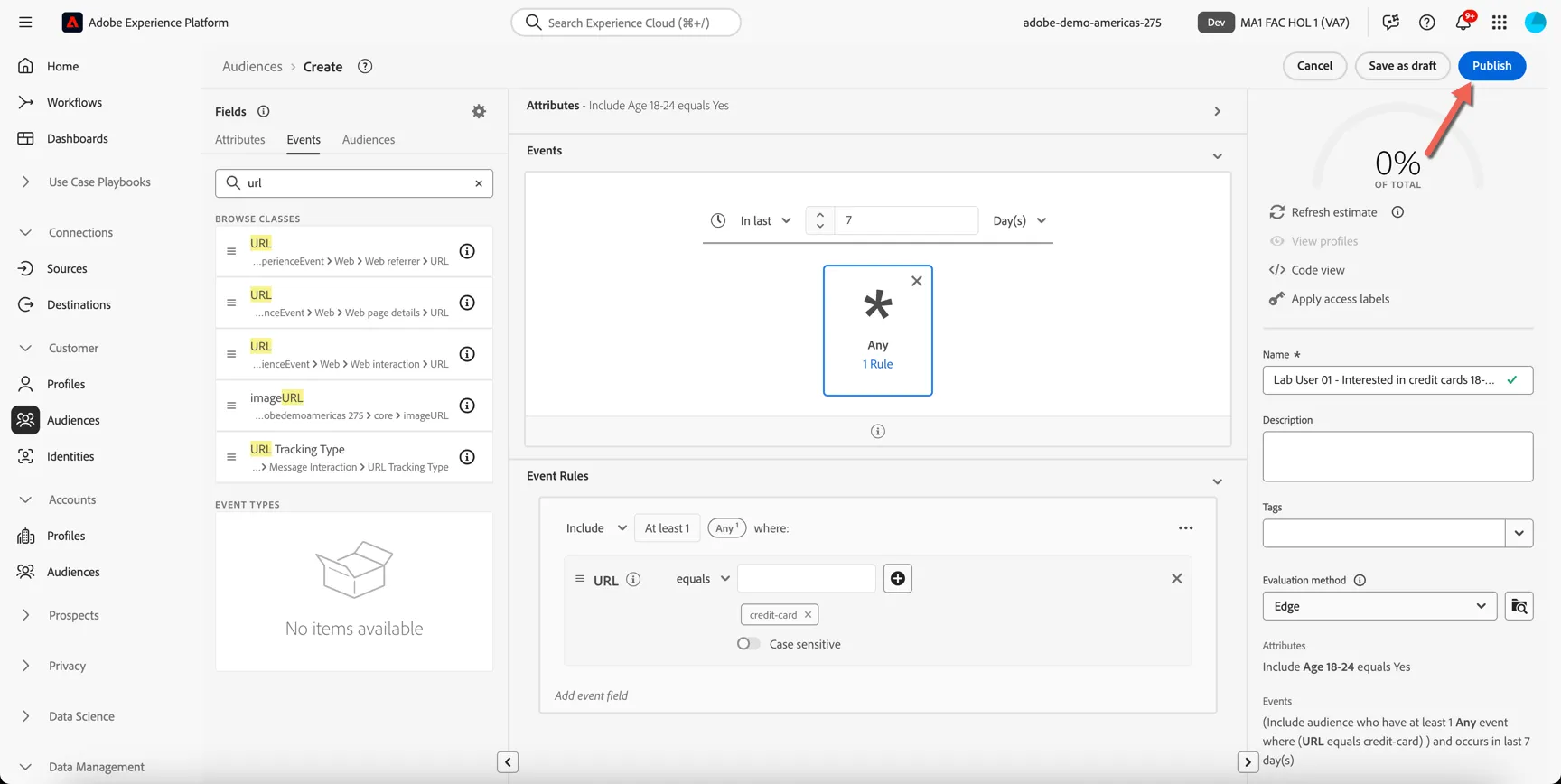Open Fields settings gear
The image size is (1561, 784).
tap(479, 111)
